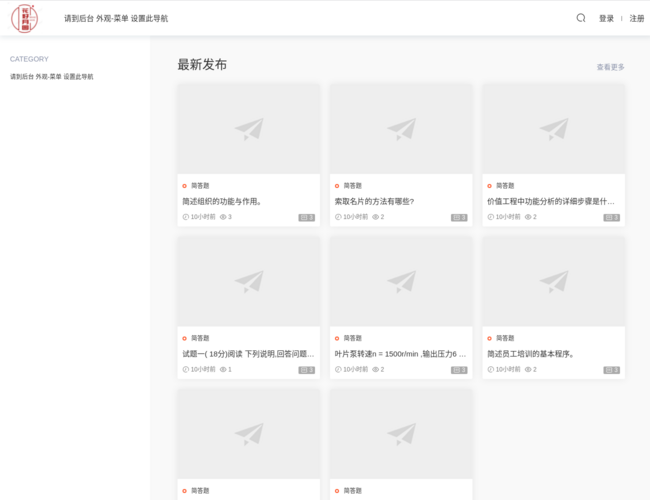The image size is (650, 500).
Task: Open thumbnail of 叶片泵转速n = 1500r/min post
Action: pyautogui.click(x=401, y=282)
